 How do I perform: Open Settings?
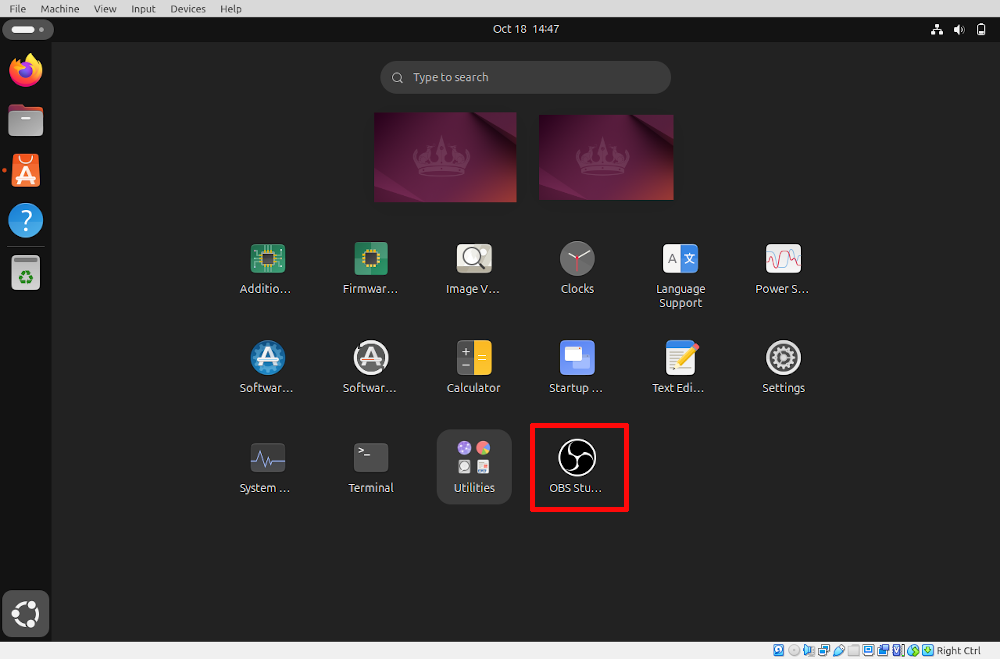pyautogui.click(x=783, y=357)
